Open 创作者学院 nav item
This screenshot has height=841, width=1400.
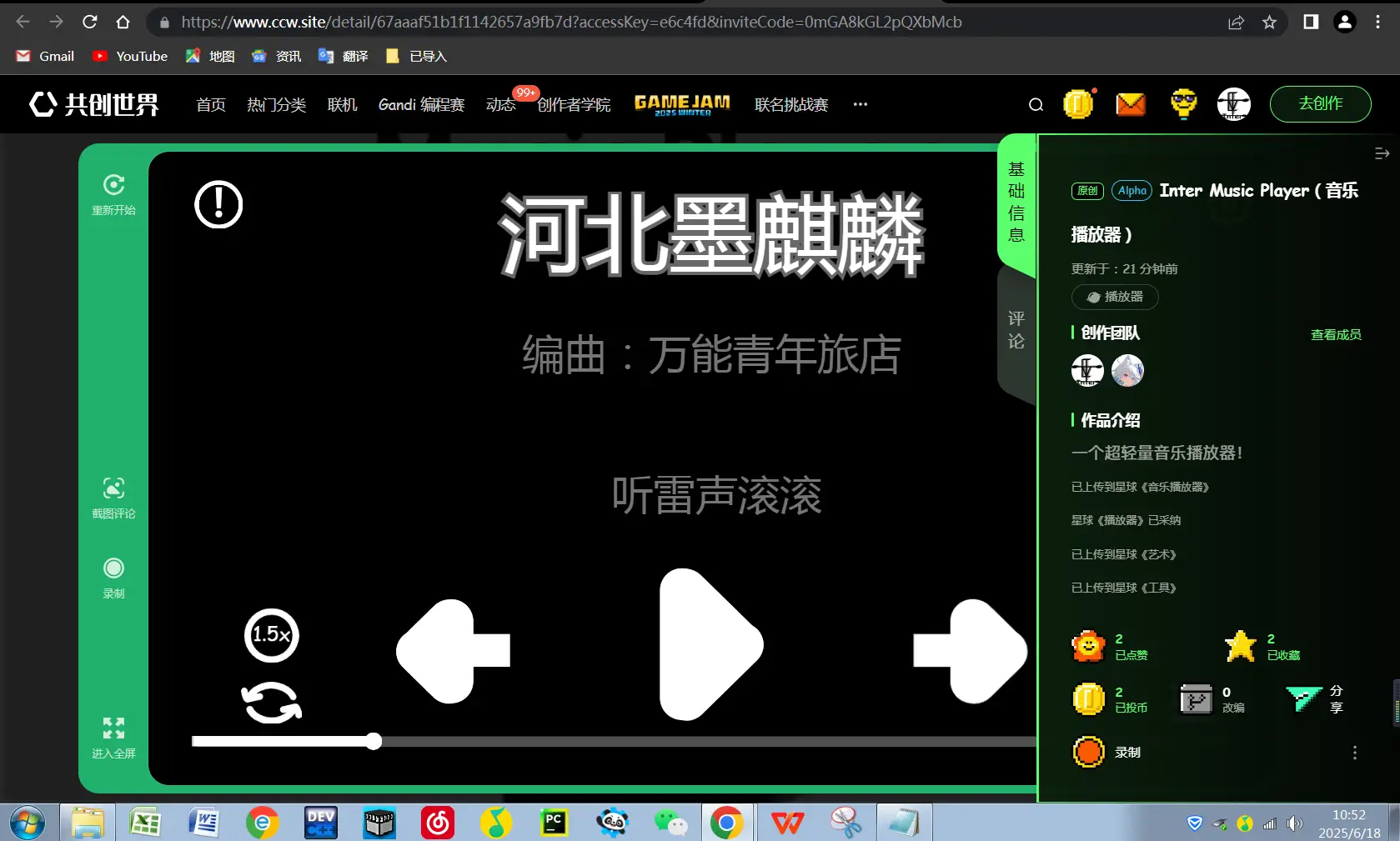click(574, 104)
